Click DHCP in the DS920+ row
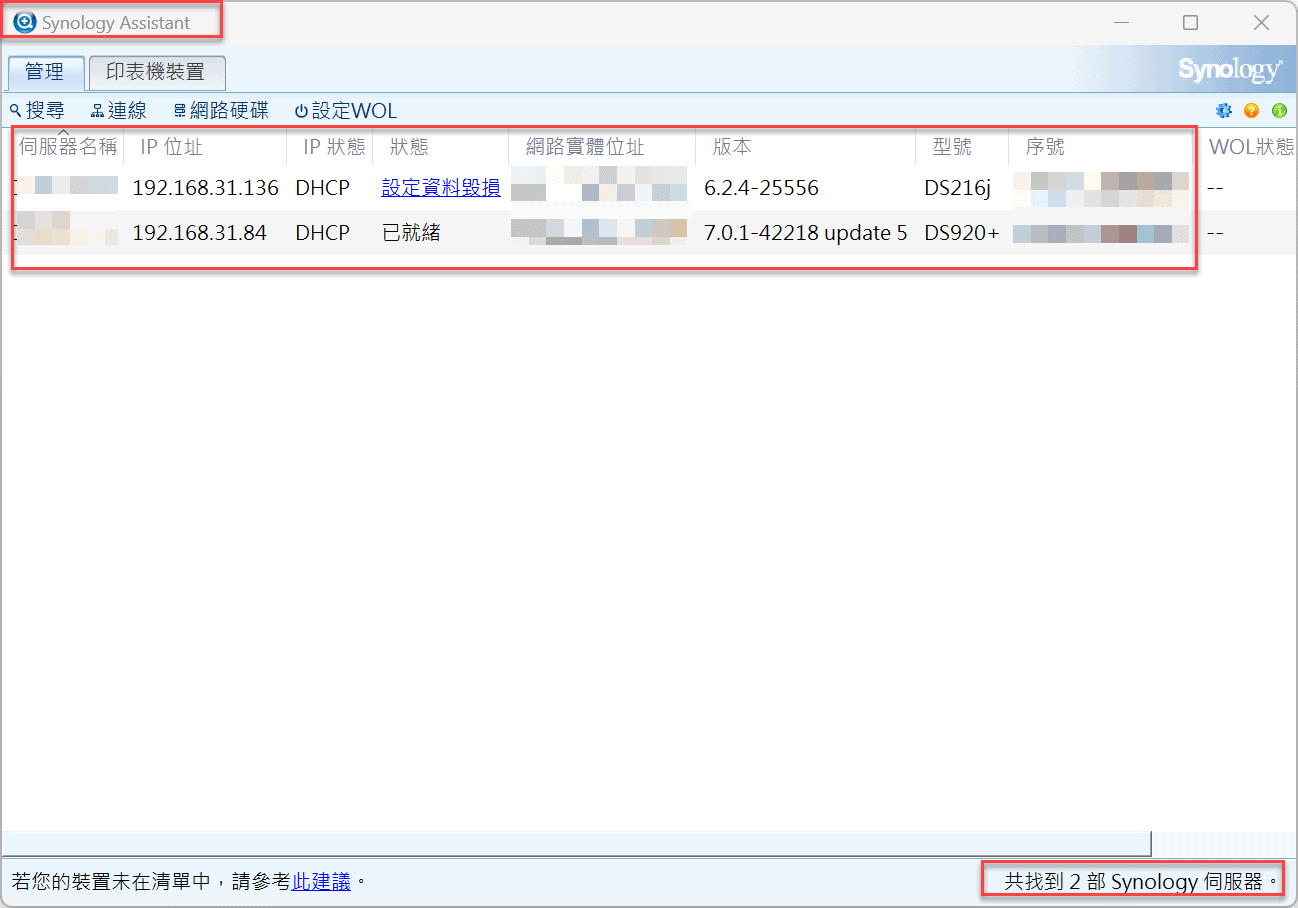Viewport: 1298px width, 908px height. tap(322, 233)
